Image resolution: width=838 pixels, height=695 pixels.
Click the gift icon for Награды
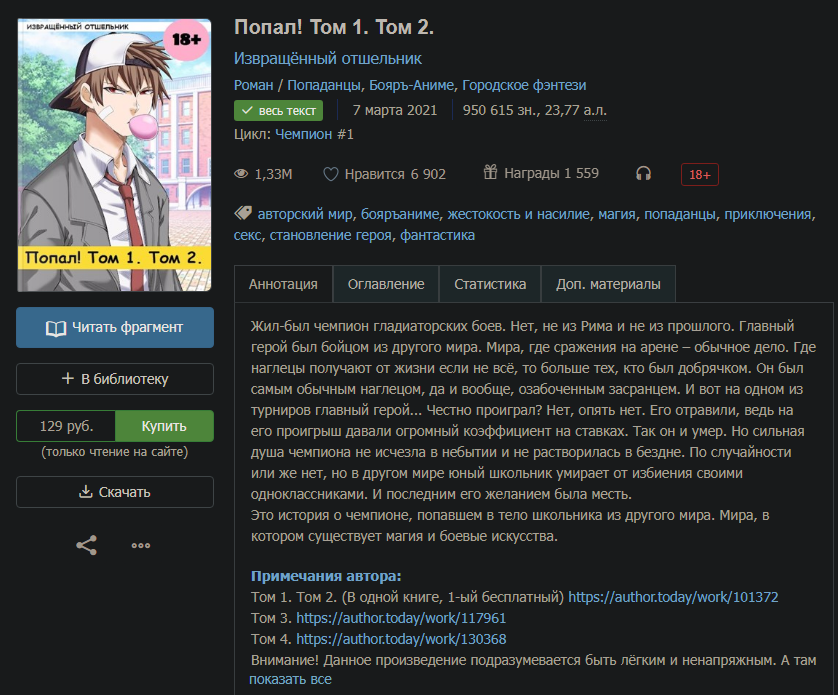click(x=490, y=173)
